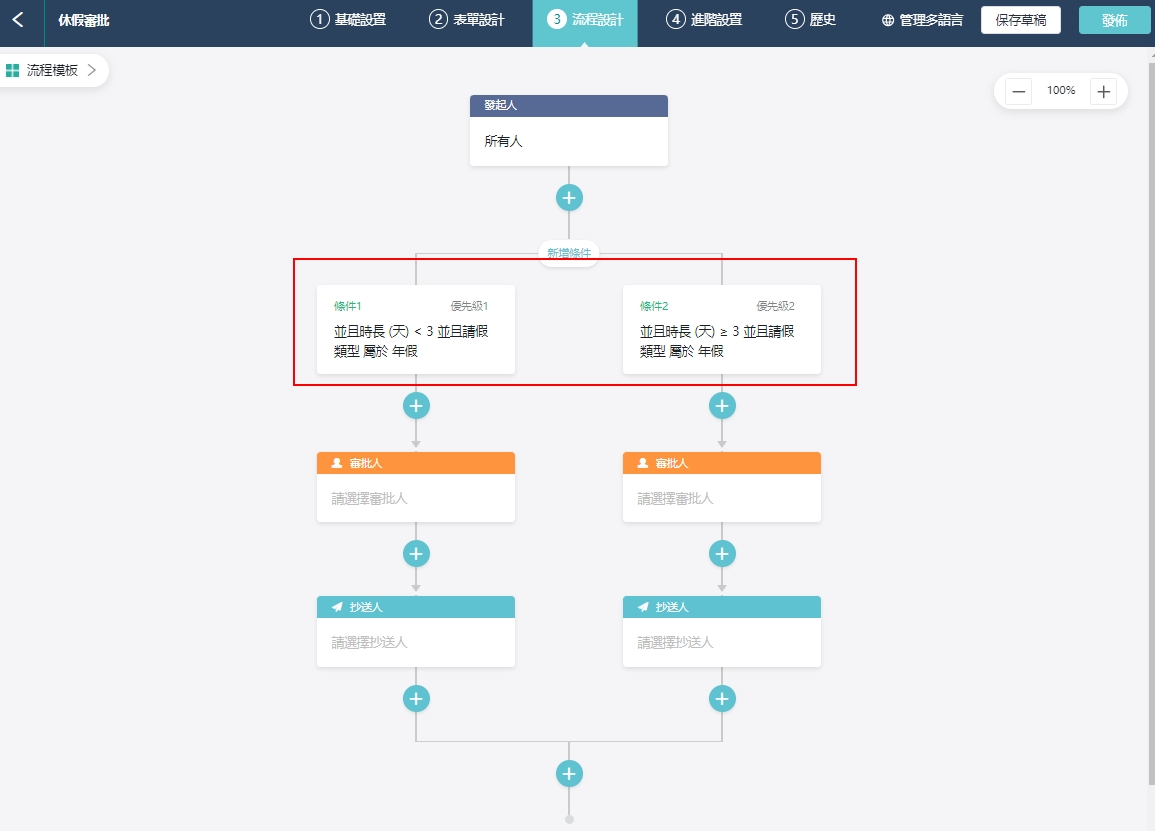Open the 條件1 condition card
Screen dimensions: 1155x831
click(416, 330)
